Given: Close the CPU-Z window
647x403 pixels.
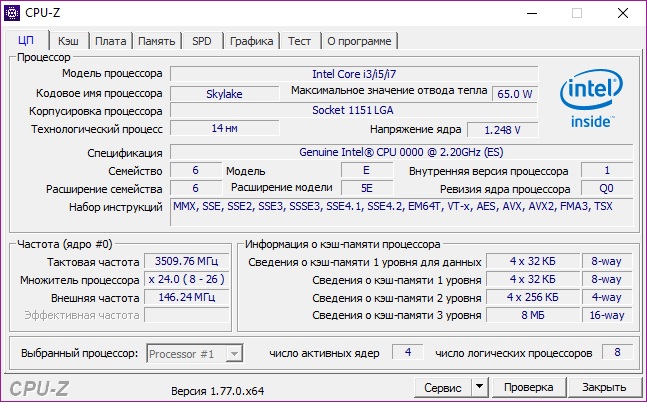Looking at the screenshot, I should click(623, 13).
